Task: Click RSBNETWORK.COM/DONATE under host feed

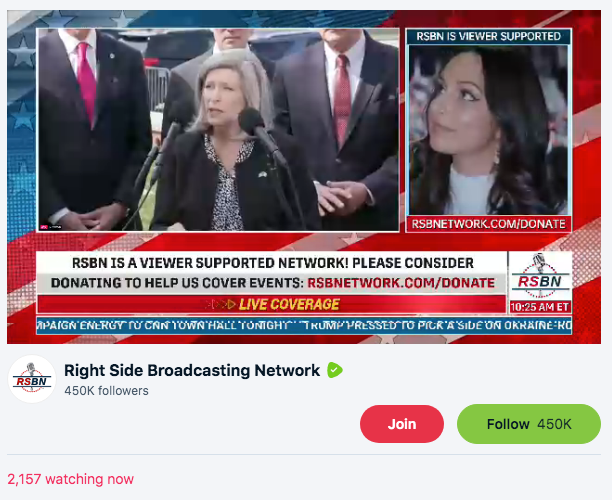Action: coord(489,224)
